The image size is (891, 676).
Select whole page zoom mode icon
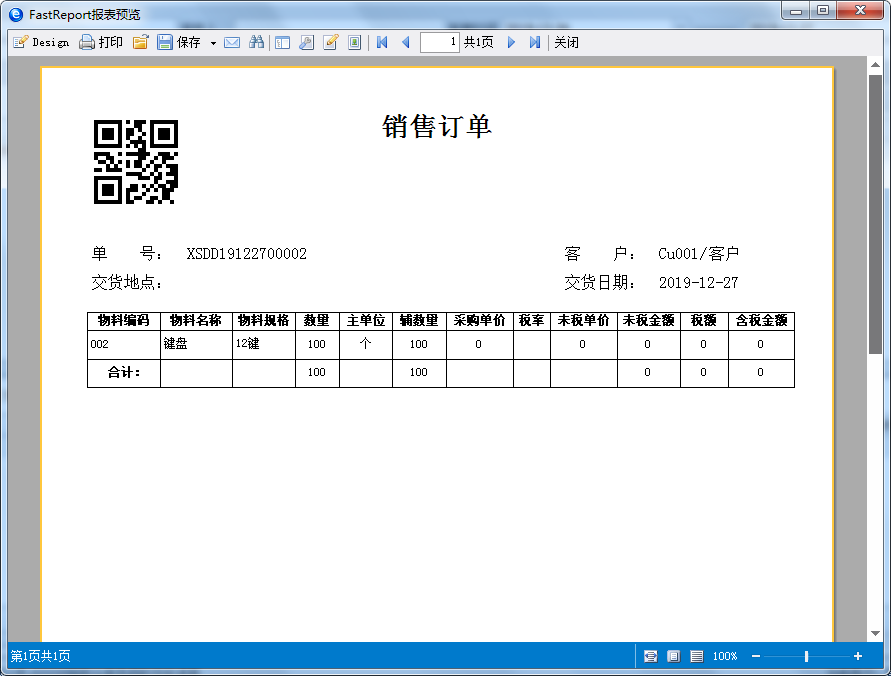[673, 657]
